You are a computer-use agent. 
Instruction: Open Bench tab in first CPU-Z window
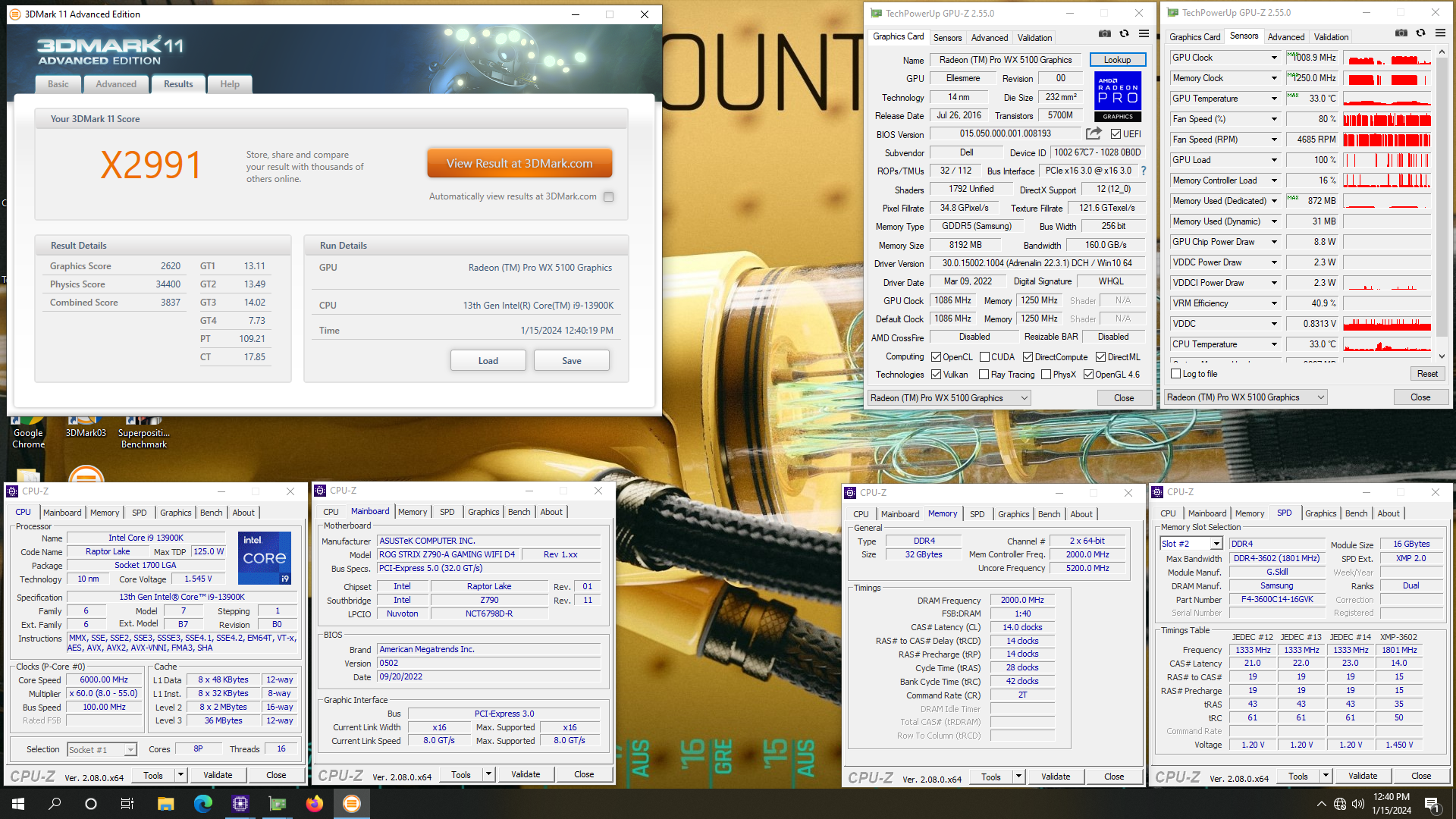tap(211, 513)
